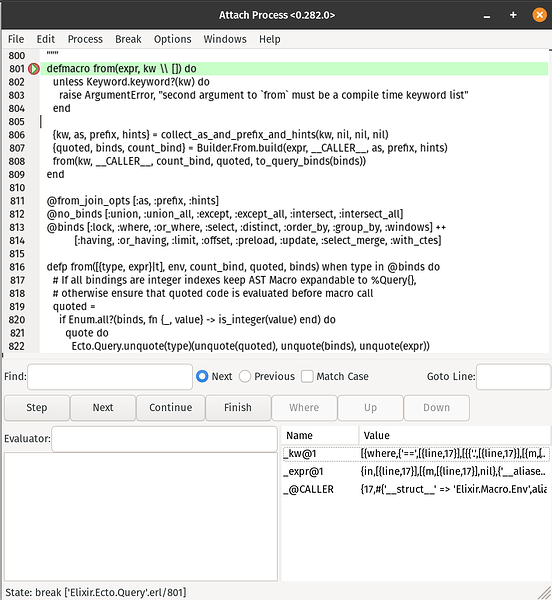This screenshot has width=552, height=600.
Task: Click the Up button
Action: 370,408
